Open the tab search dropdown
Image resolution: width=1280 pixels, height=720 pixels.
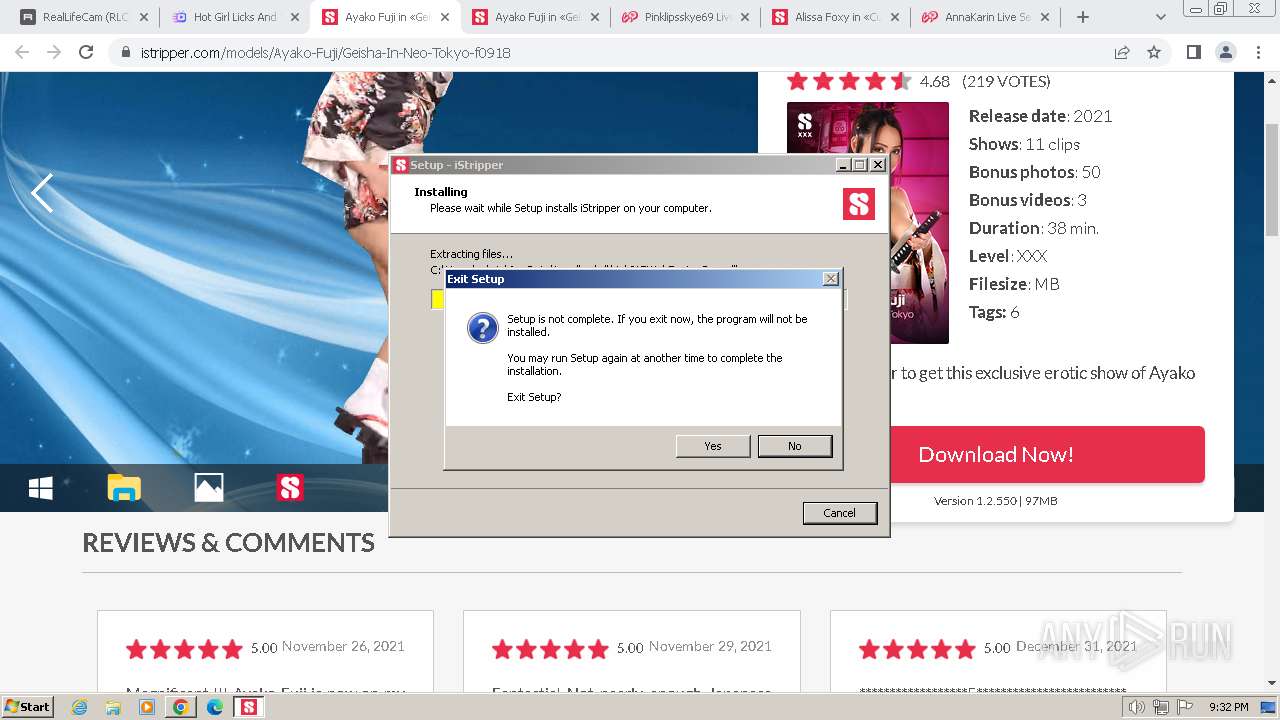1160,17
